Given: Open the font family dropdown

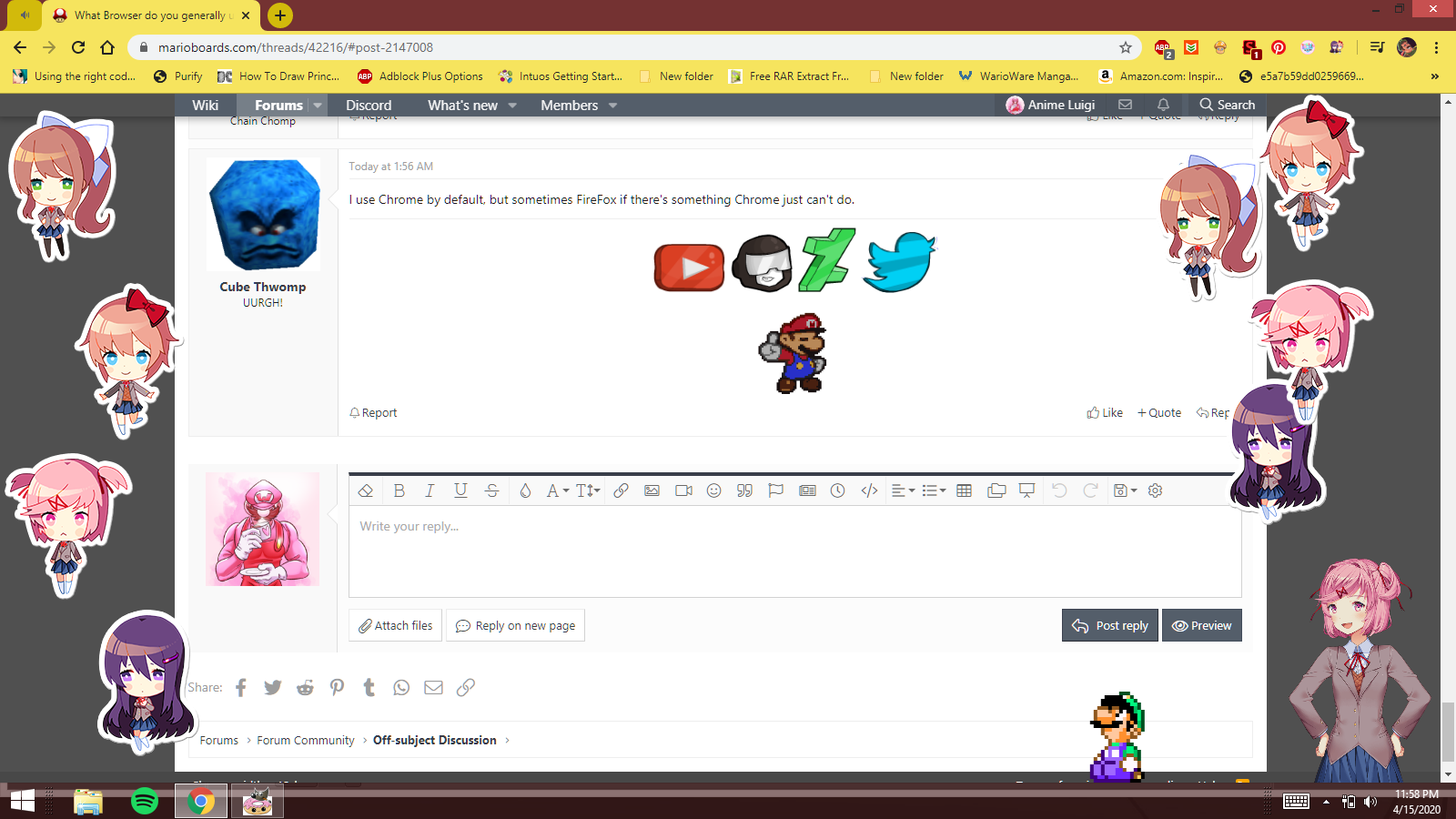Looking at the screenshot, I should (557, 490).
